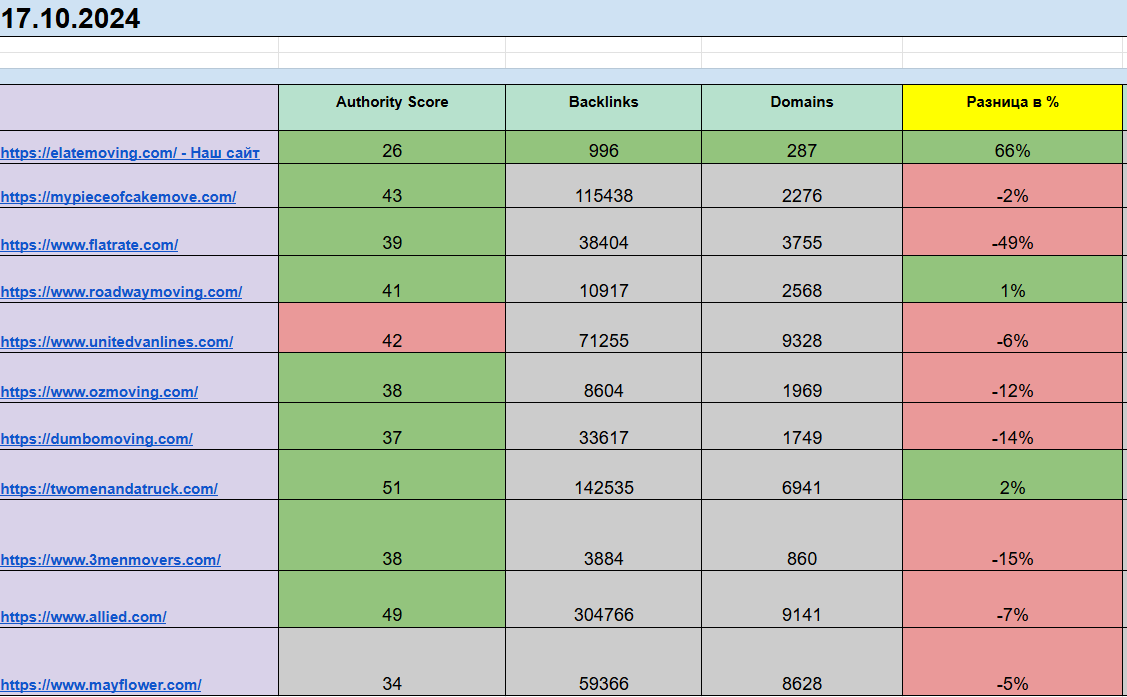Select the -49% difference cell
1127x697 pixels.
coord(1012,232)
